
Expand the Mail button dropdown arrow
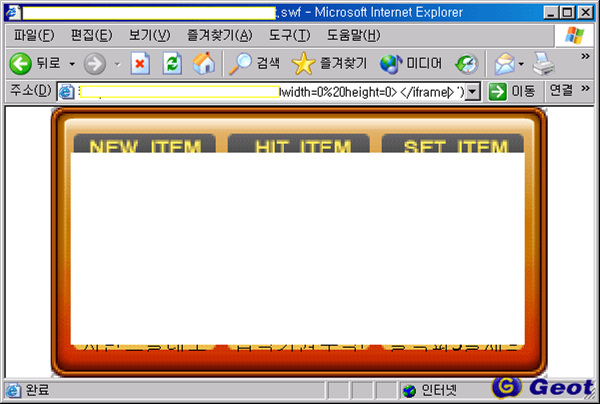point(522,64)
